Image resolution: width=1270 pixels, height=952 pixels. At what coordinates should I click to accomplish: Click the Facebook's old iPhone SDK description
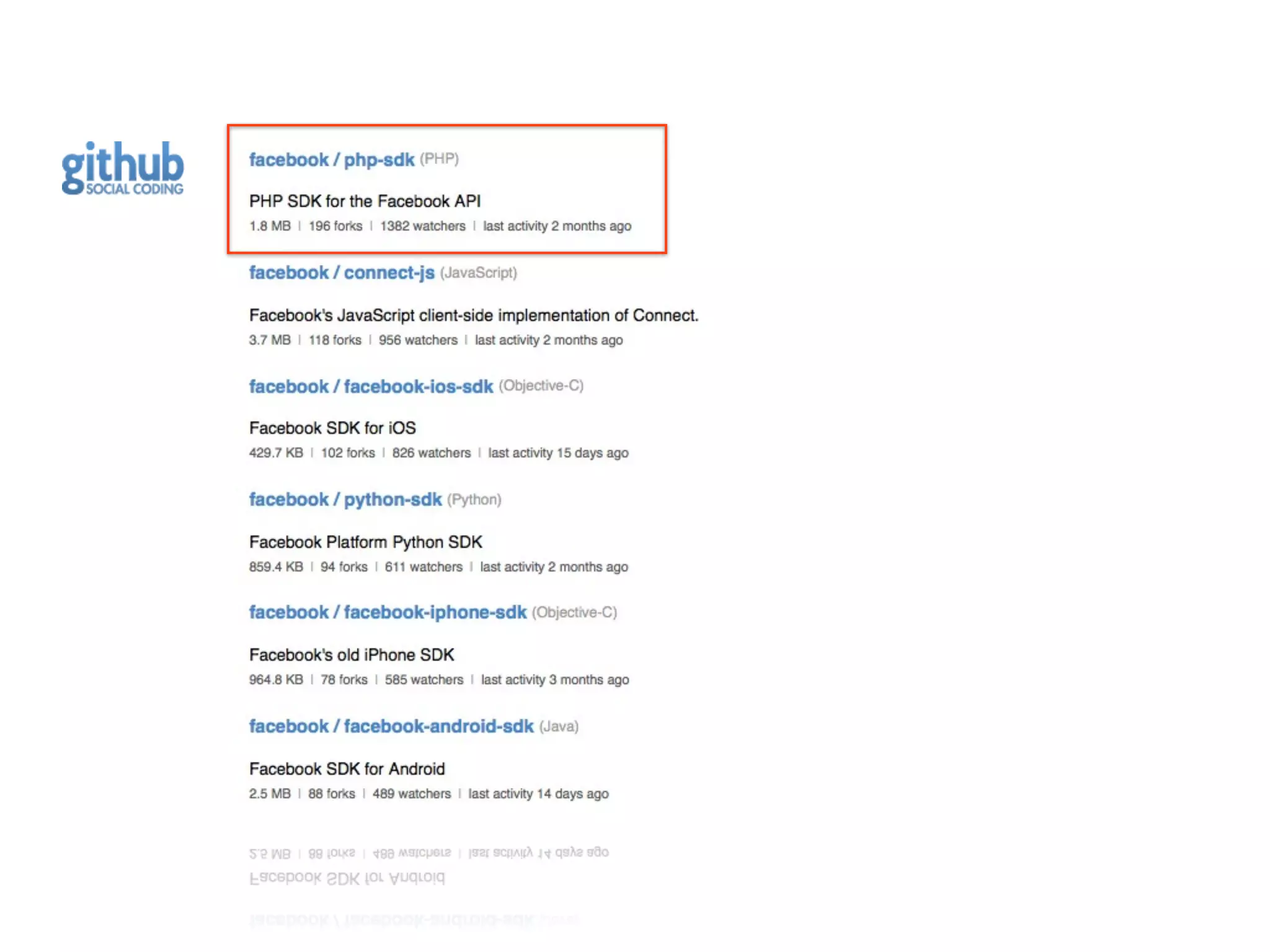[x=352, y=655]
